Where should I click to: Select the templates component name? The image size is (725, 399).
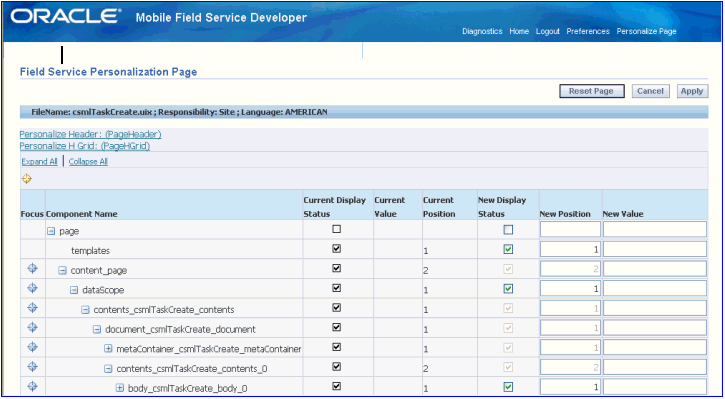click(90, 251)
